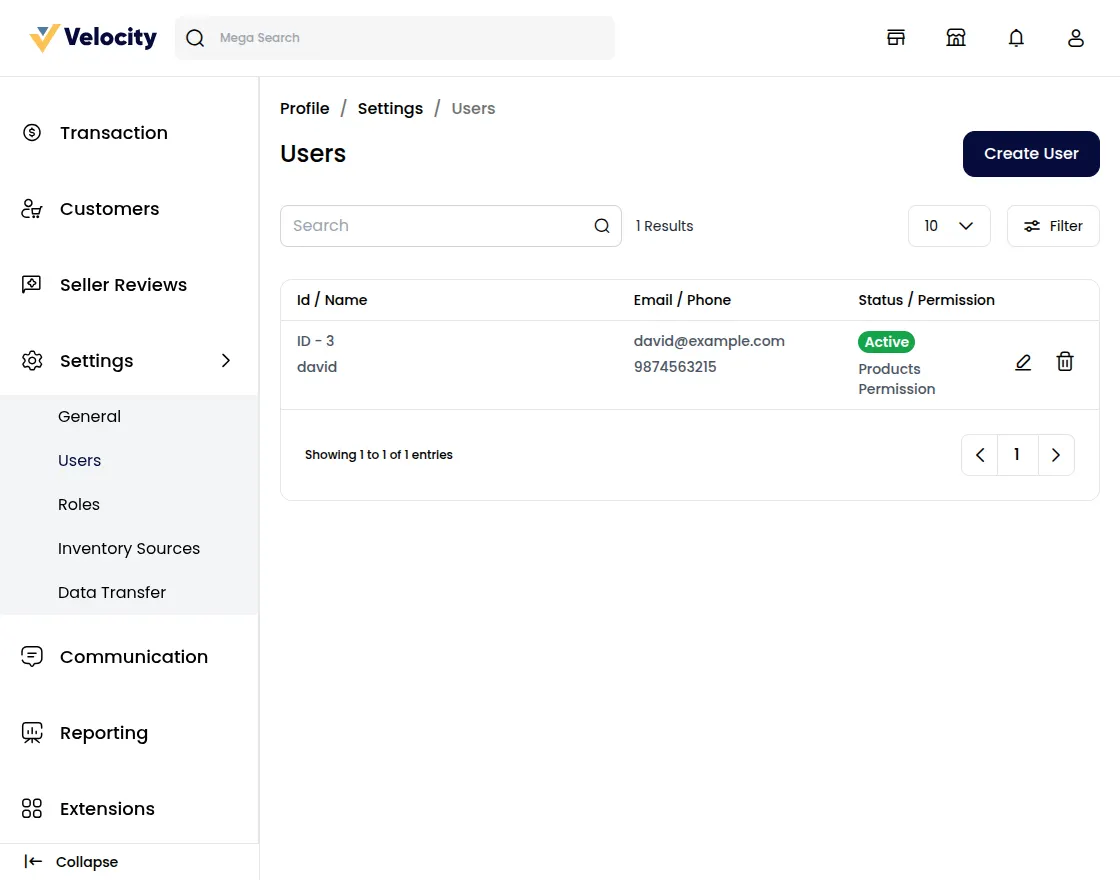This screenshot has height=880, width=1120.
Task: Click the Transaction dollar icon in sidebar
Action: pyautogui.click(x=32, y=133)
